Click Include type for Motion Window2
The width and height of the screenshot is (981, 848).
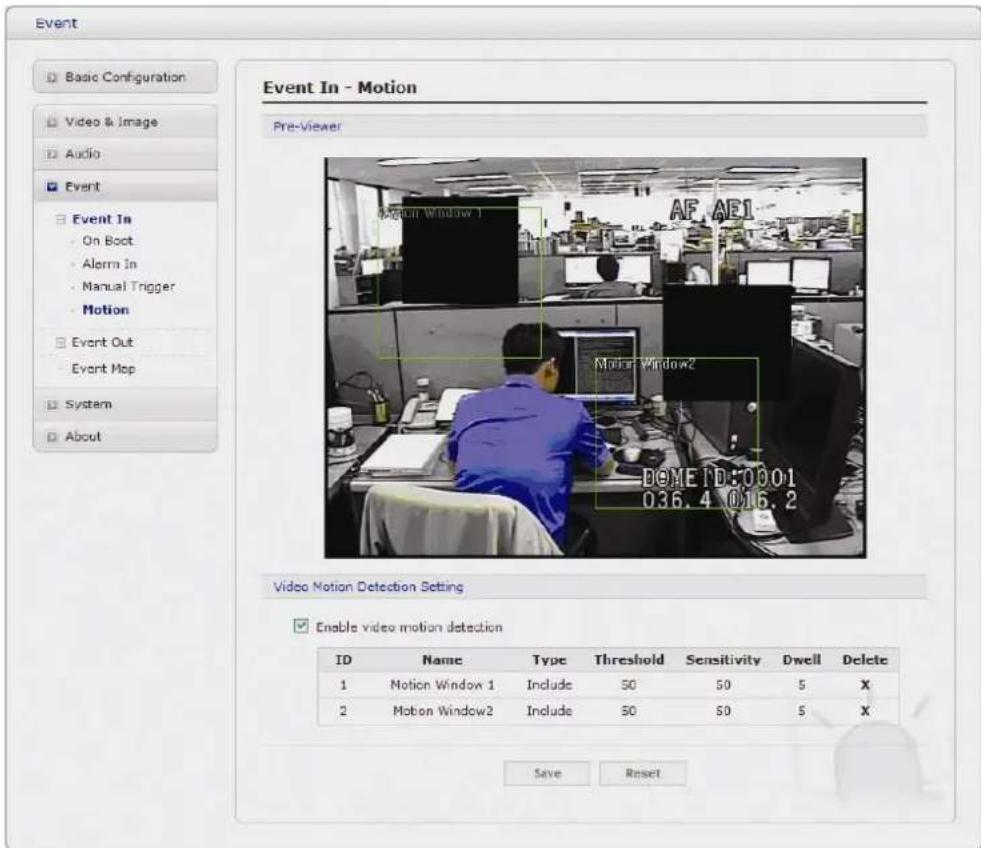pos(549,711)
